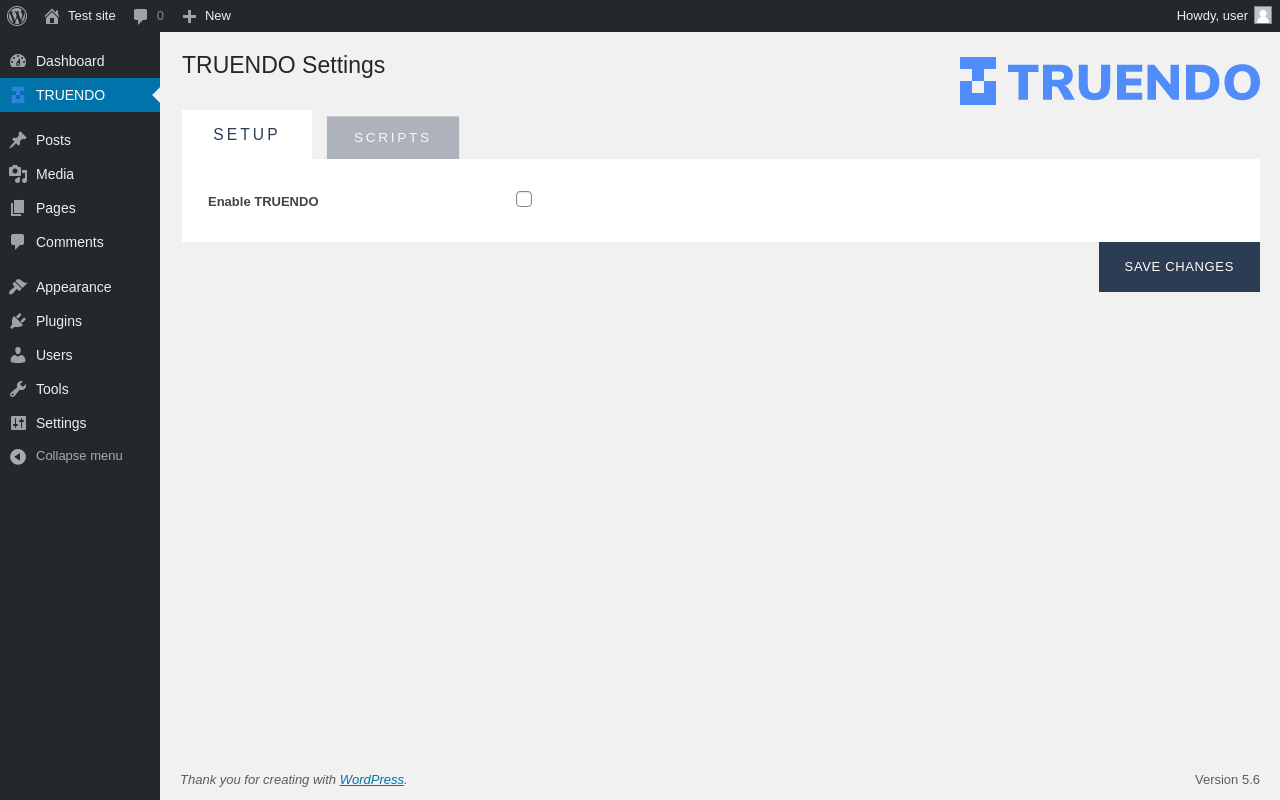The width and height of the screenshot is (1280, 800).
Task: Click the Users person icon
Action: point(18,355)
